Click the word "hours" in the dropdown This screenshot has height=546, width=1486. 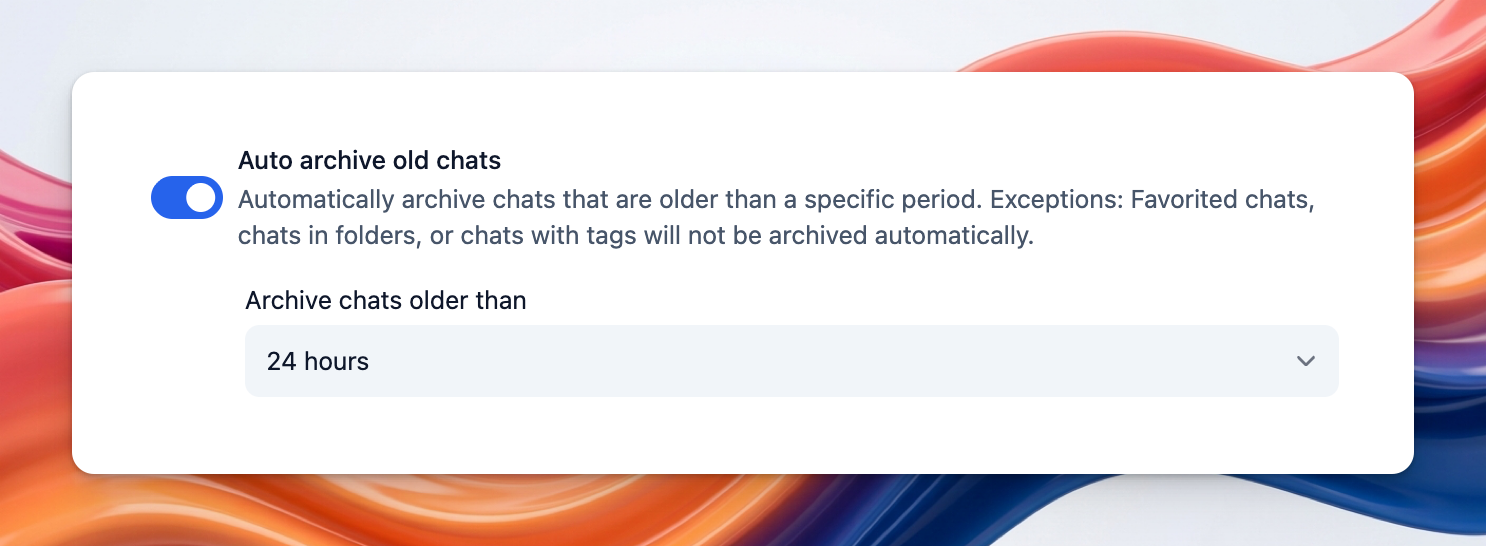(x=337, y=361)
